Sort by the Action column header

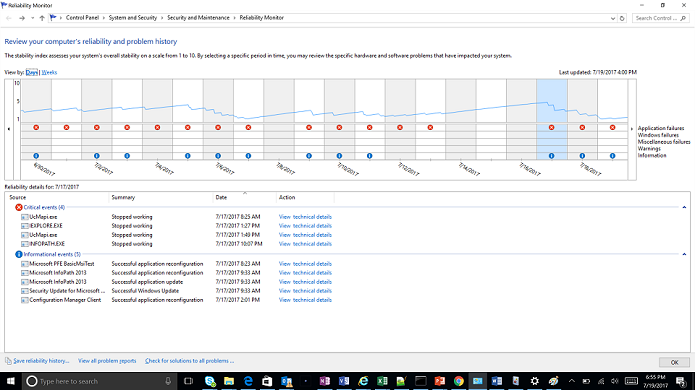tap(305, 198)
